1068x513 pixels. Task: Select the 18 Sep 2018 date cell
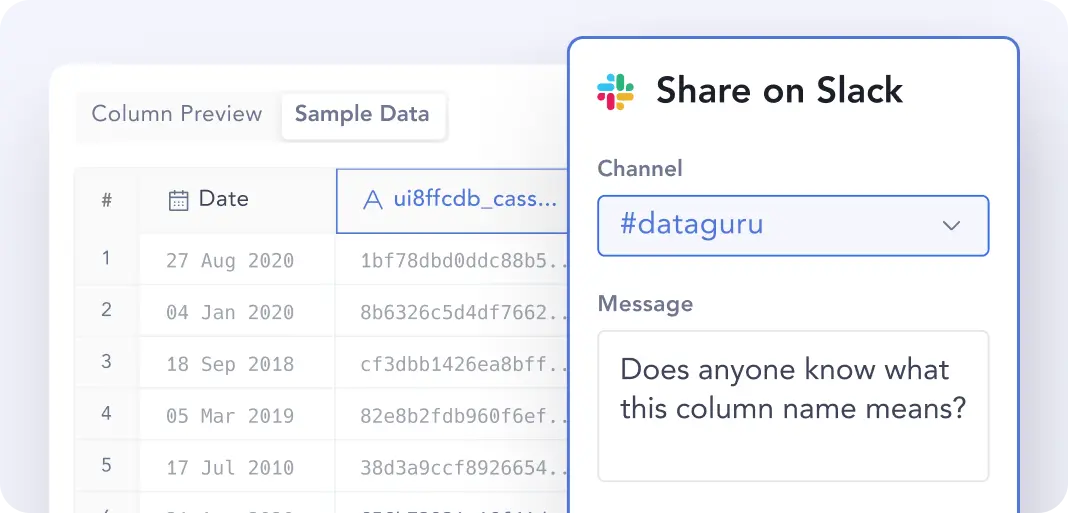(230, 364)
